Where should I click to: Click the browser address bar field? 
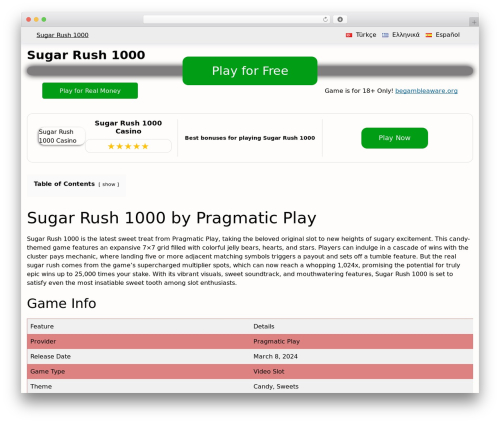(237, 19)
